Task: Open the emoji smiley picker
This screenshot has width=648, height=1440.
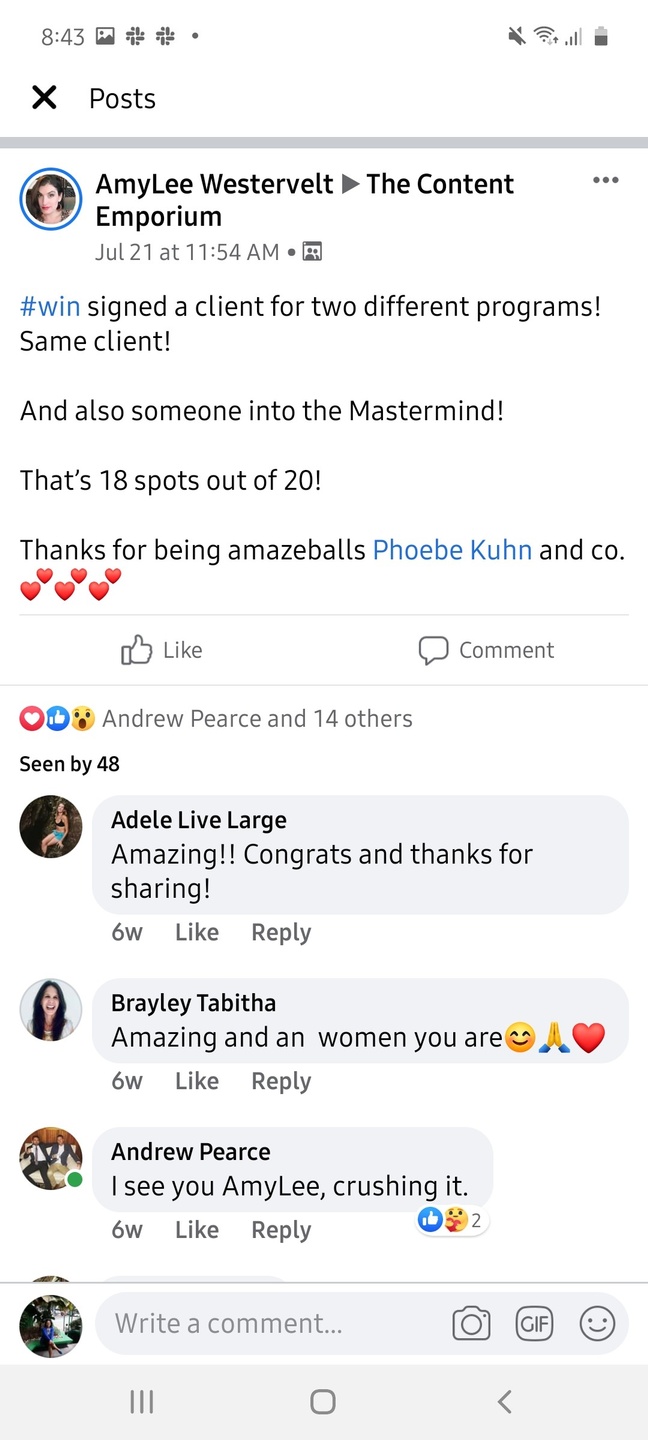Action: [x=597, y=1324]
